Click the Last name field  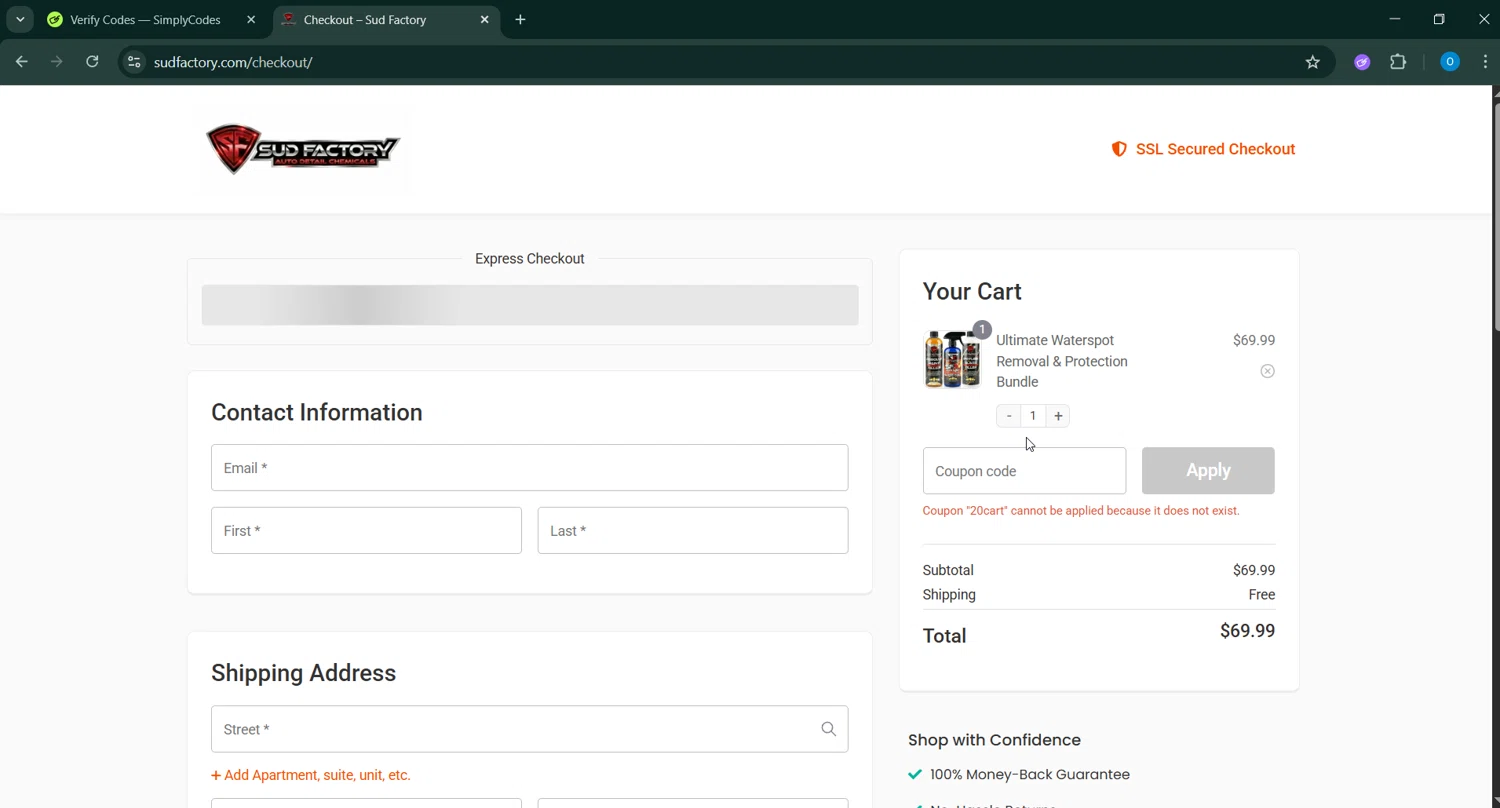693,531
